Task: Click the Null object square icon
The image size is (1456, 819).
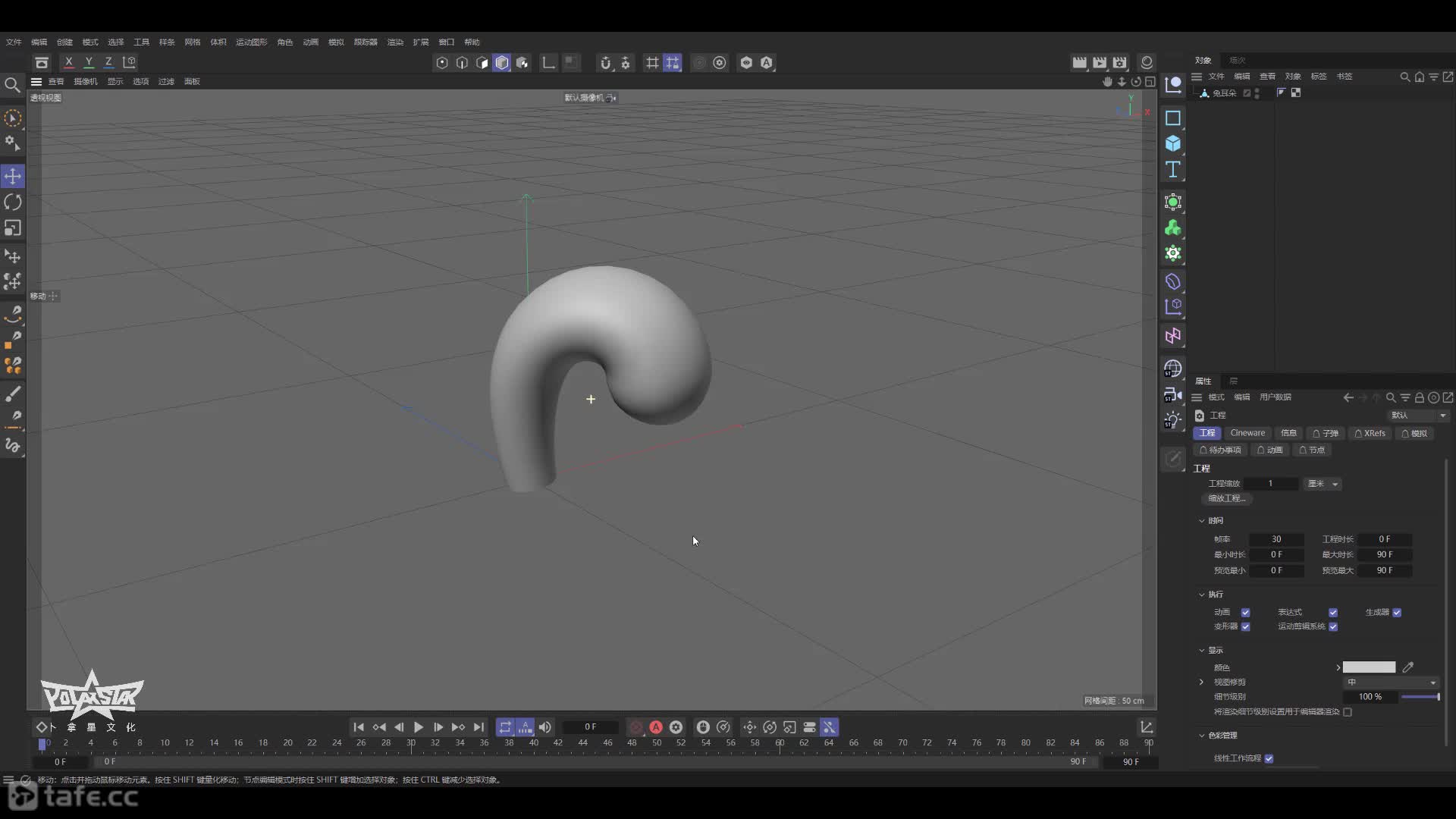Action: coord(1173,118)
